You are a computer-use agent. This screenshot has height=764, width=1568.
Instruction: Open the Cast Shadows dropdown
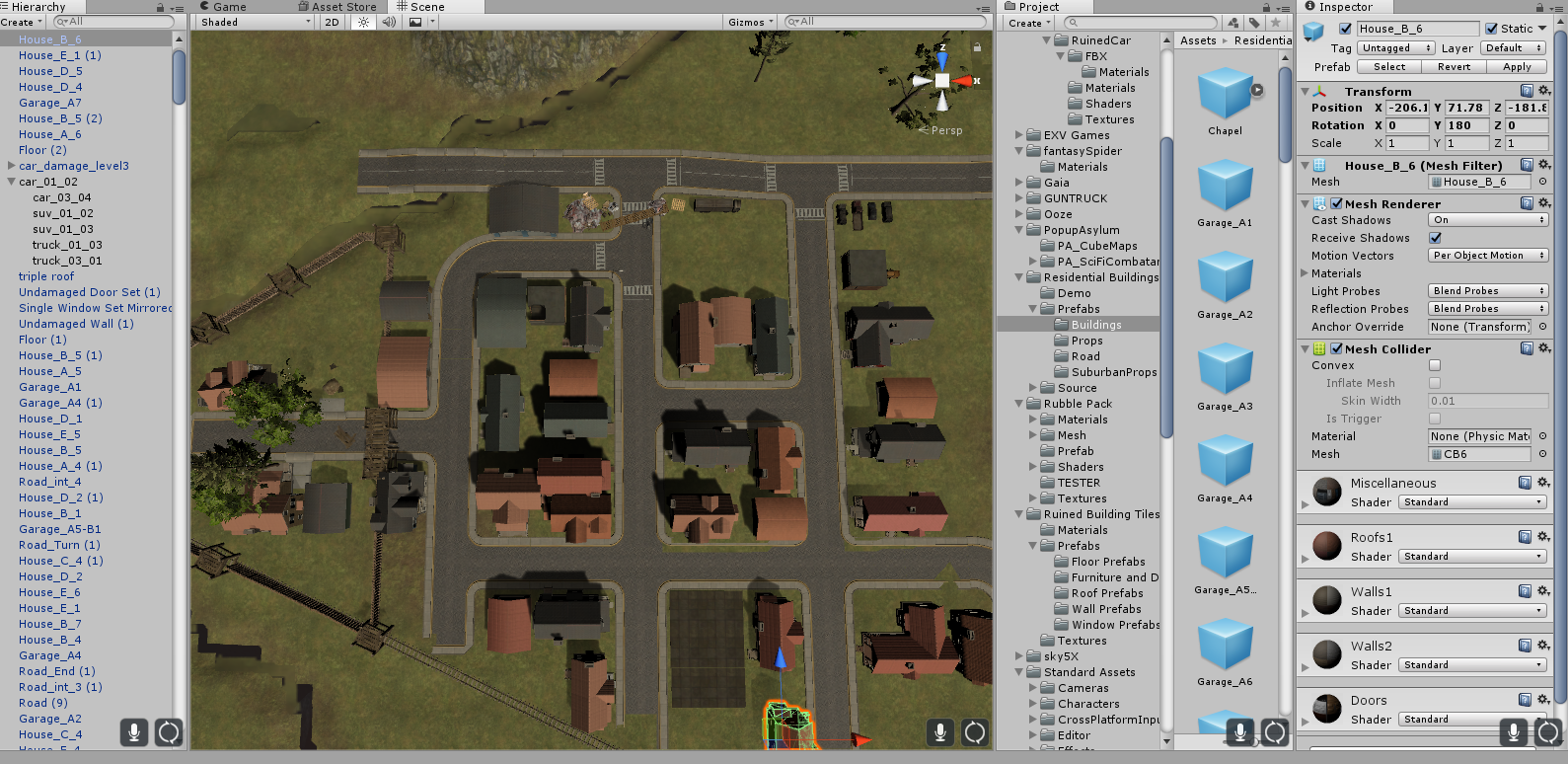1487,220
